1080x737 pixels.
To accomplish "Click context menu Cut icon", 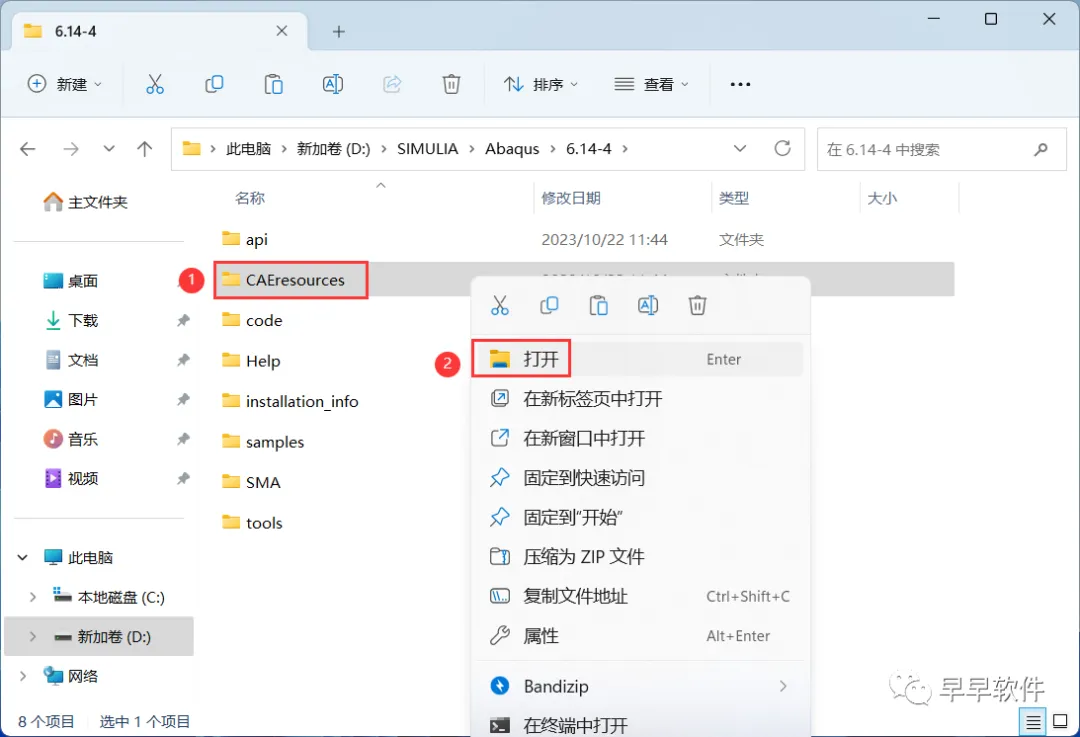I will tap(500, 305).
